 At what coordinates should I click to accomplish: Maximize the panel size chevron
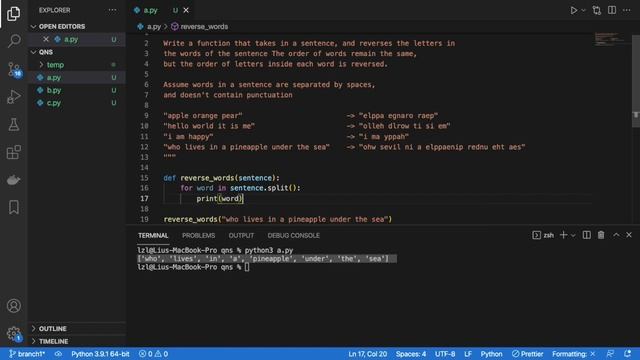(616, 235)
